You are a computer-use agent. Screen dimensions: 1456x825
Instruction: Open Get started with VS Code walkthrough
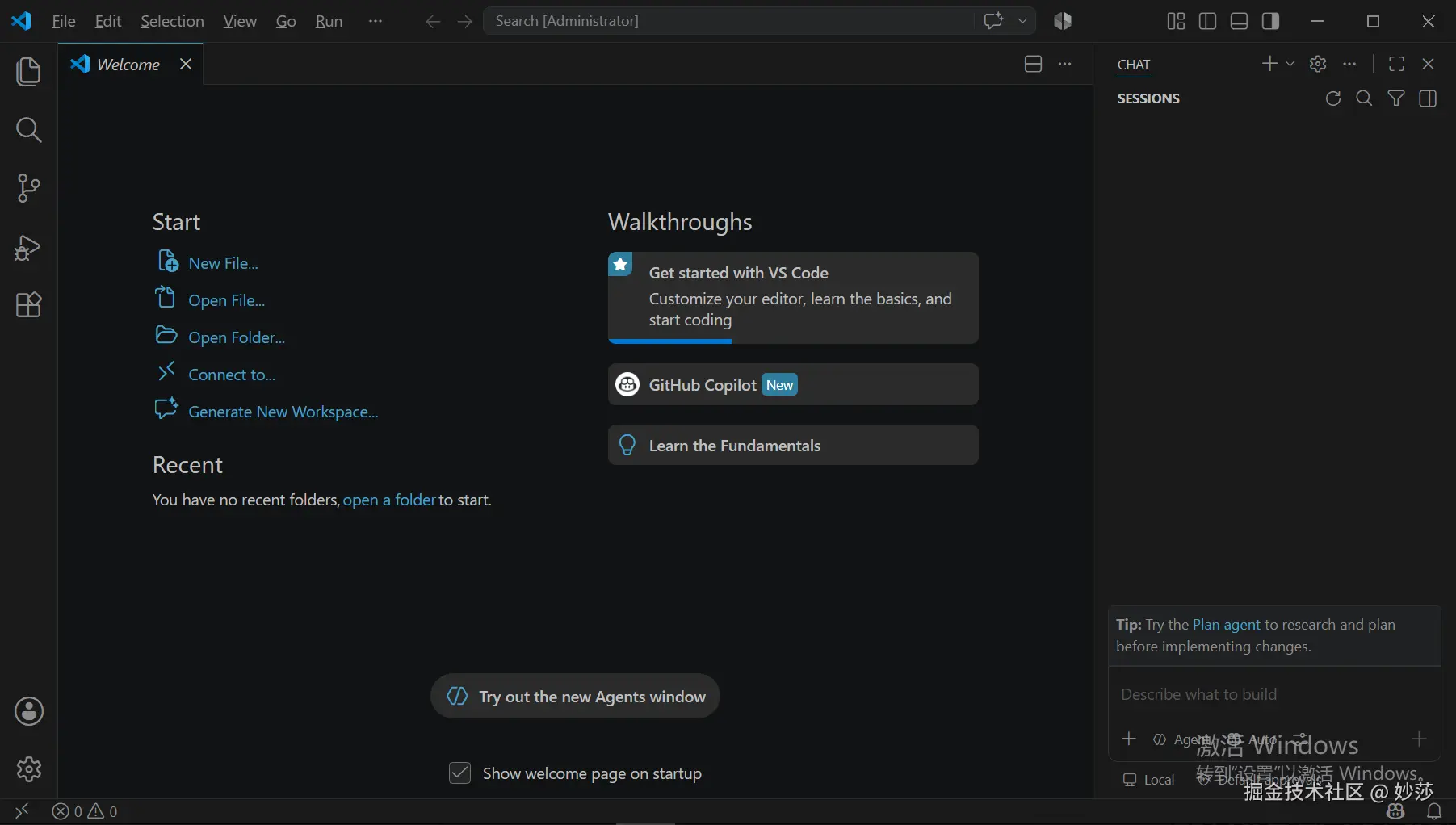coord(793,297)
